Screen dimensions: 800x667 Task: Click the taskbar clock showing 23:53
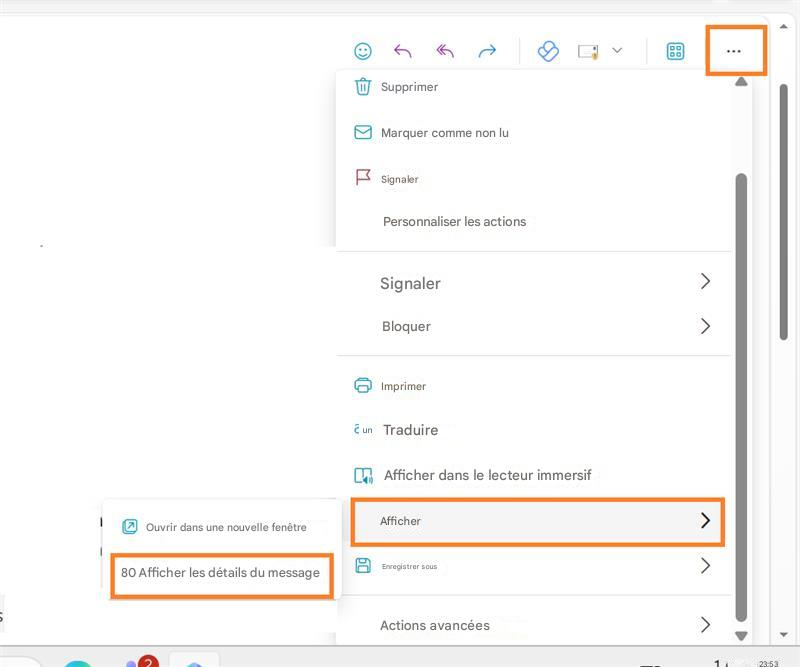[768, 663]
